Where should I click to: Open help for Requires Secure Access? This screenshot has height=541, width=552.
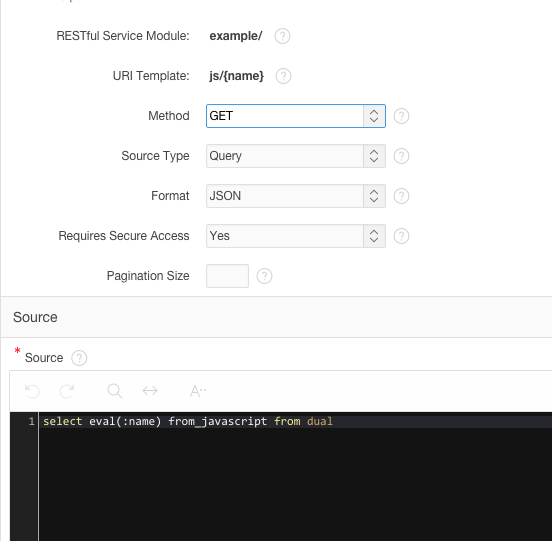(x=401, y=236)
